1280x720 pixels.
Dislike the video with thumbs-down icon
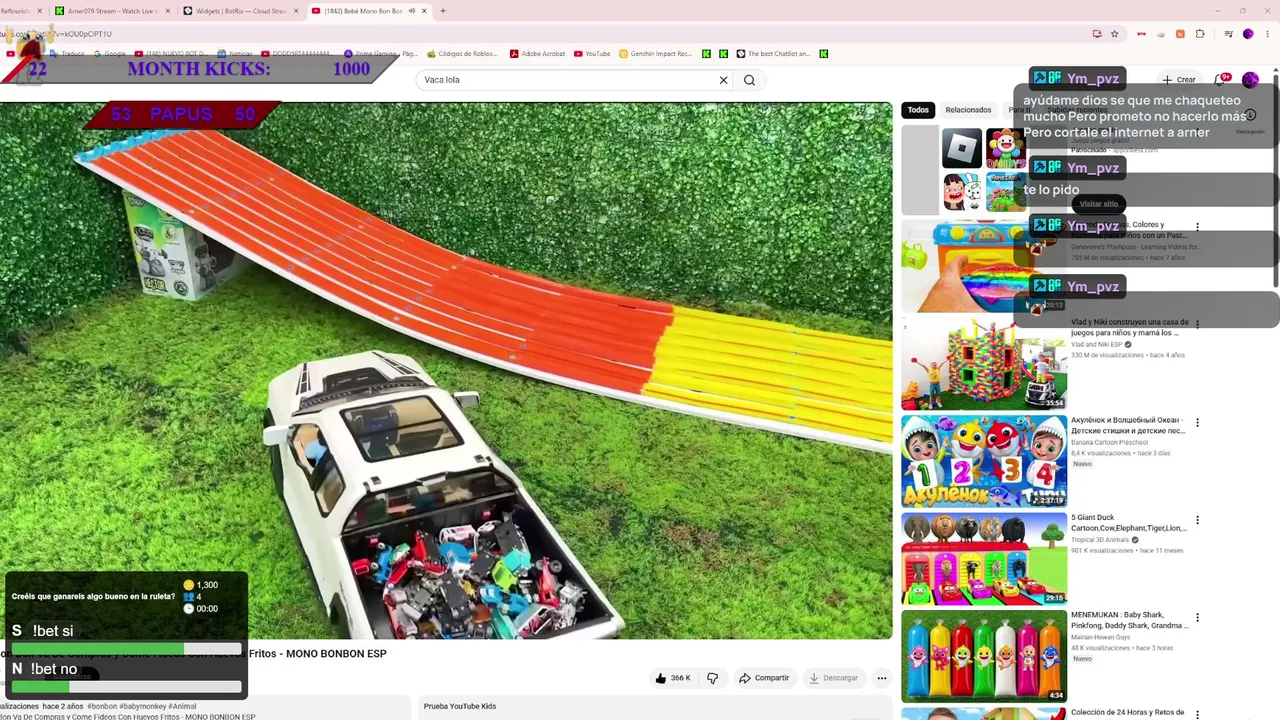712,678
